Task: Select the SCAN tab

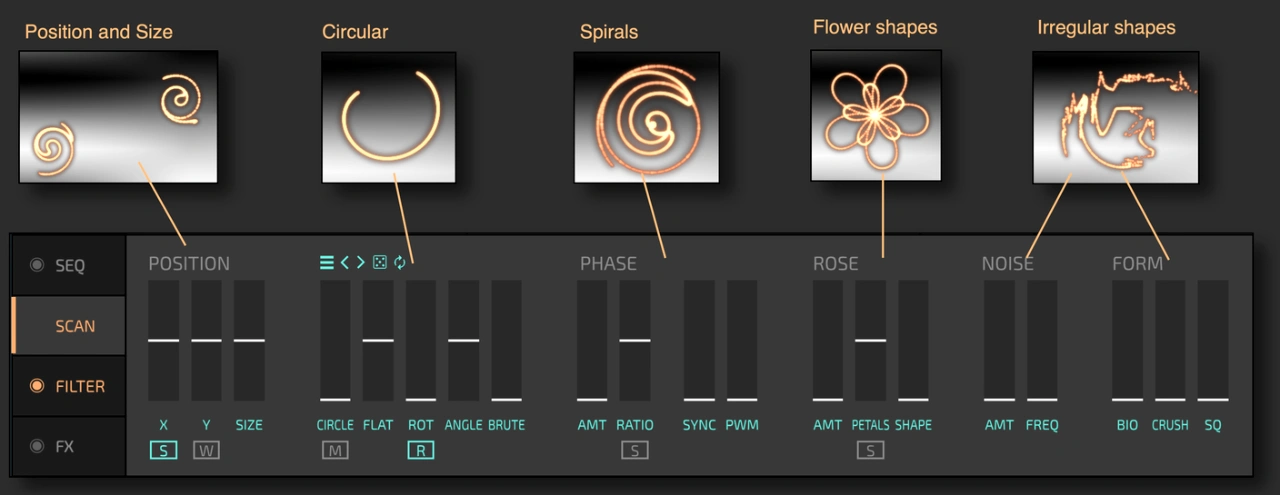Action: click(x=75, y=326)
